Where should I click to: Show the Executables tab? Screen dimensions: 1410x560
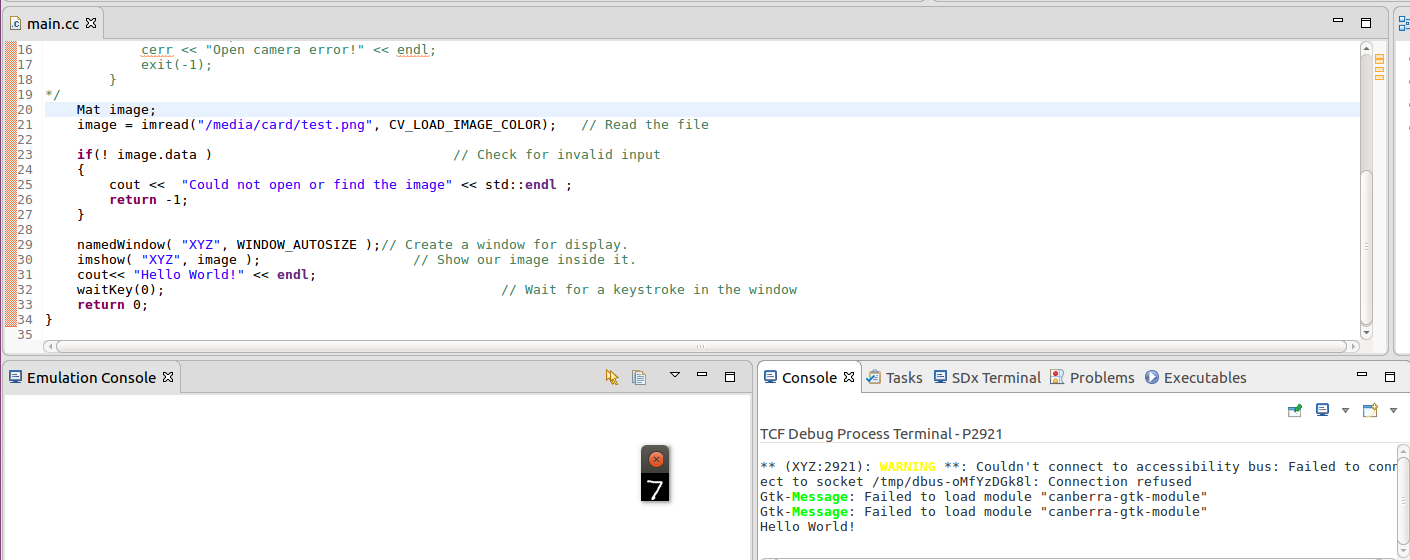coord(1195,377)
